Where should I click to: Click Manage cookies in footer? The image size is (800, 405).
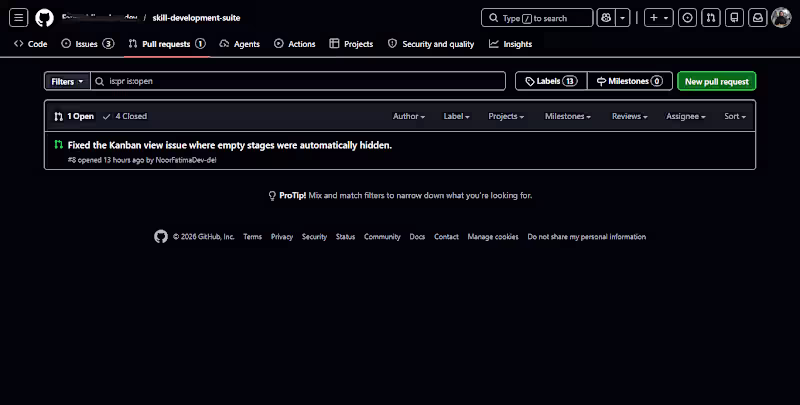tap(493, 237)
